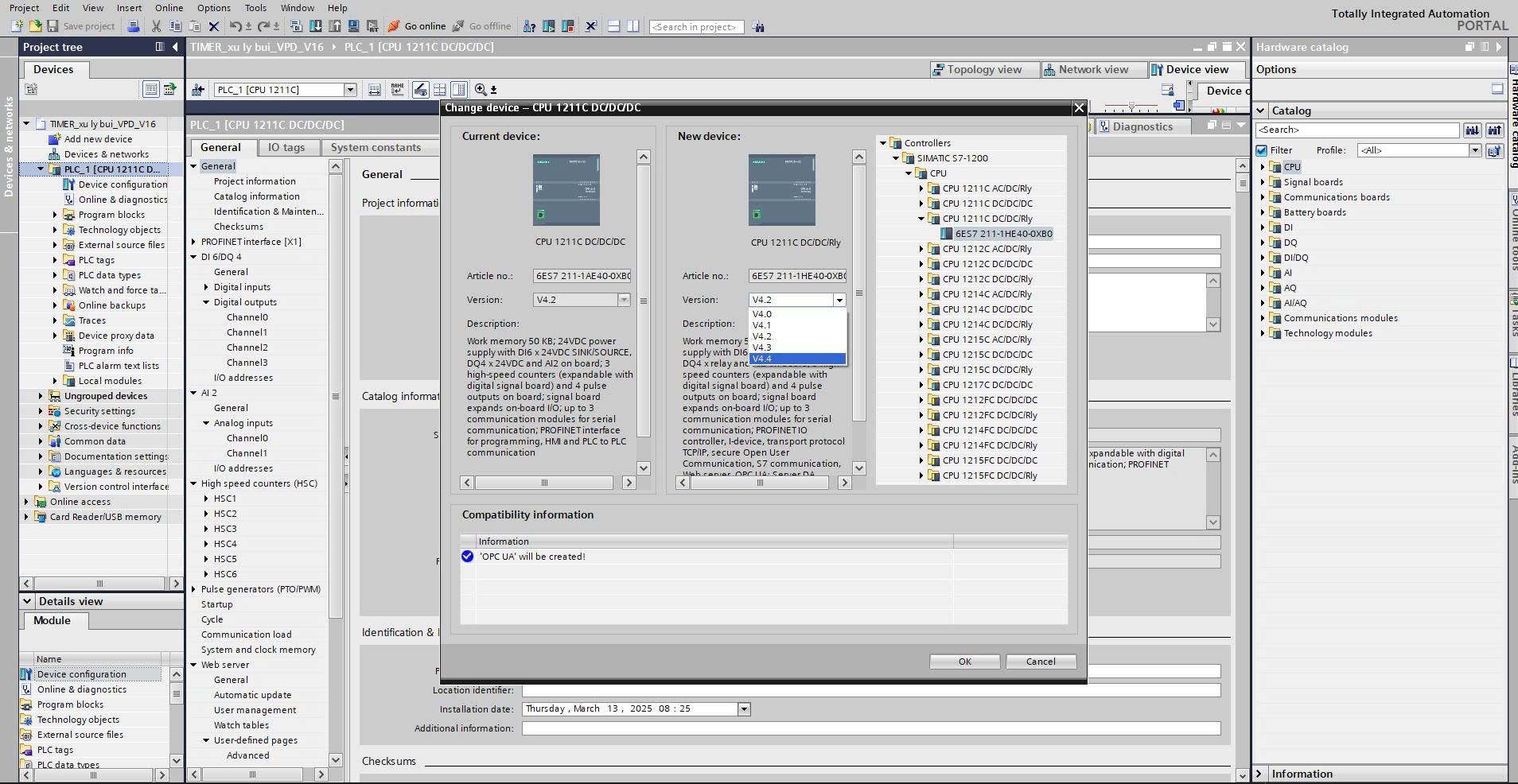Click the catalog search upward icon
Image resolution: width=1518 pixels, height=784 pixels.
[1494, 130]
